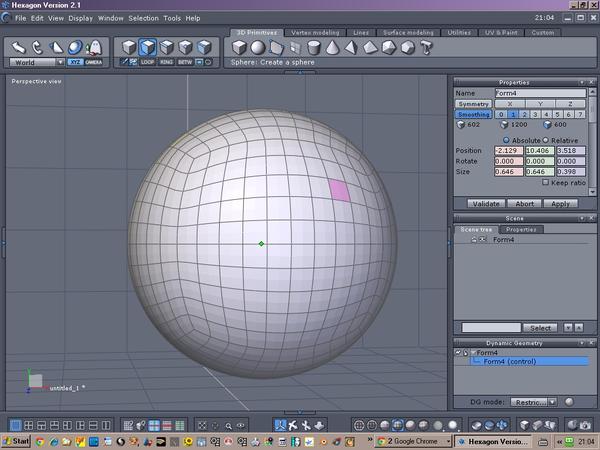Screen dimensions: 600x450
Task: Click Scene panel up arrow button
Action: [579, 328]
